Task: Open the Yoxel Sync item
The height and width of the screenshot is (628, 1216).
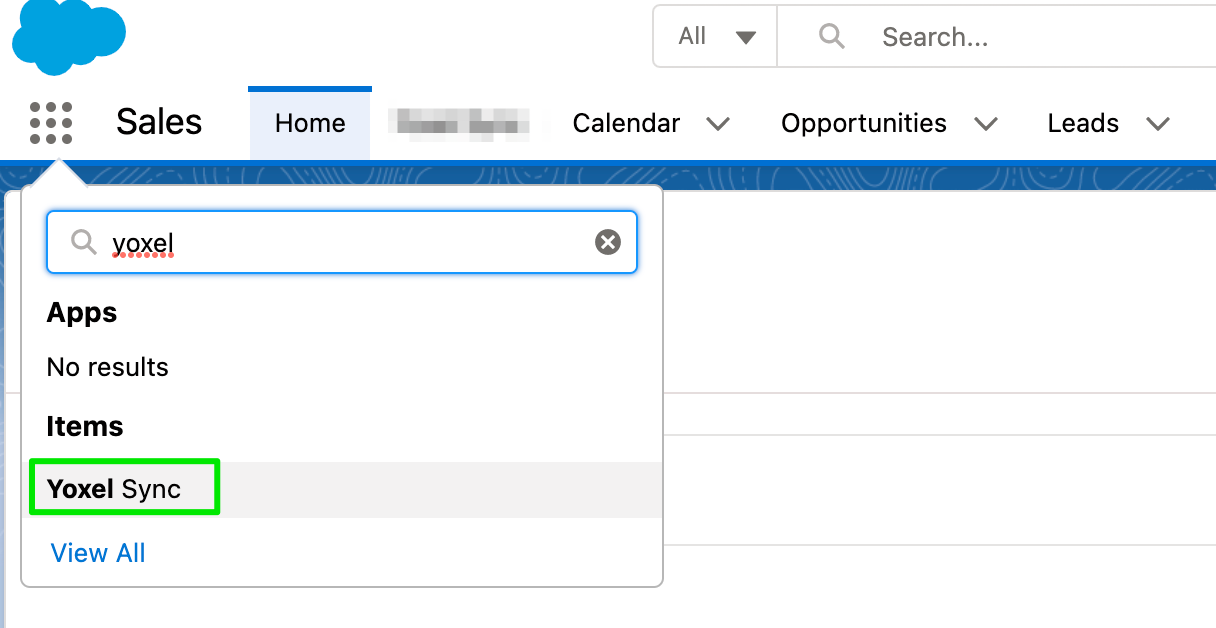Action: (114, 489)
